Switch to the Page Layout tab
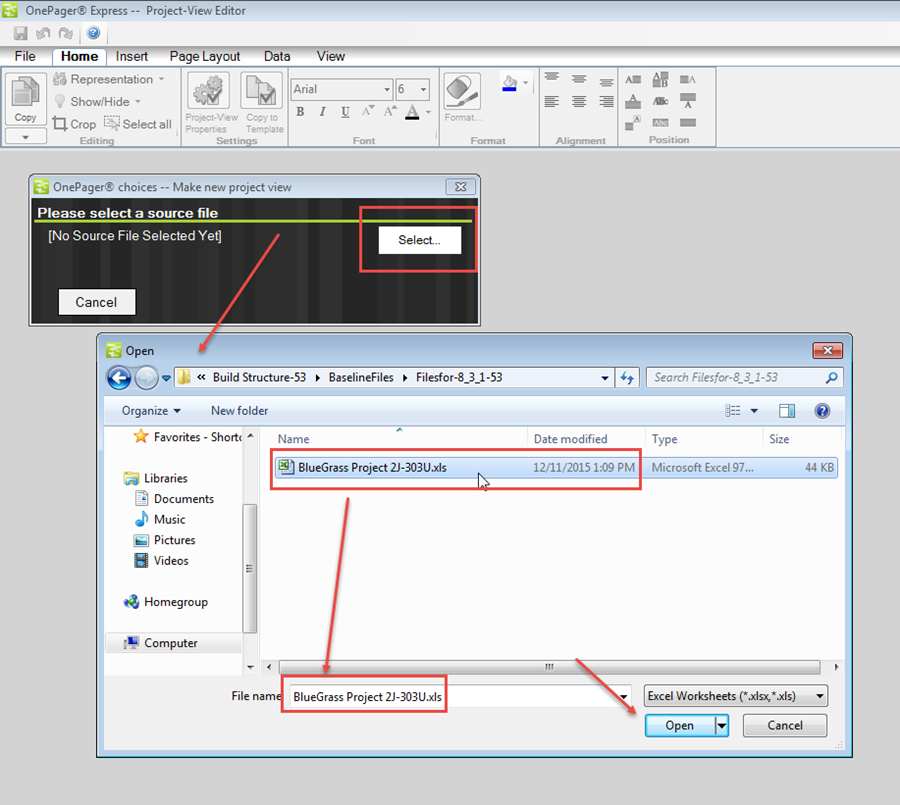This screenshot has width=900, height=805. [x=204, y=56]
